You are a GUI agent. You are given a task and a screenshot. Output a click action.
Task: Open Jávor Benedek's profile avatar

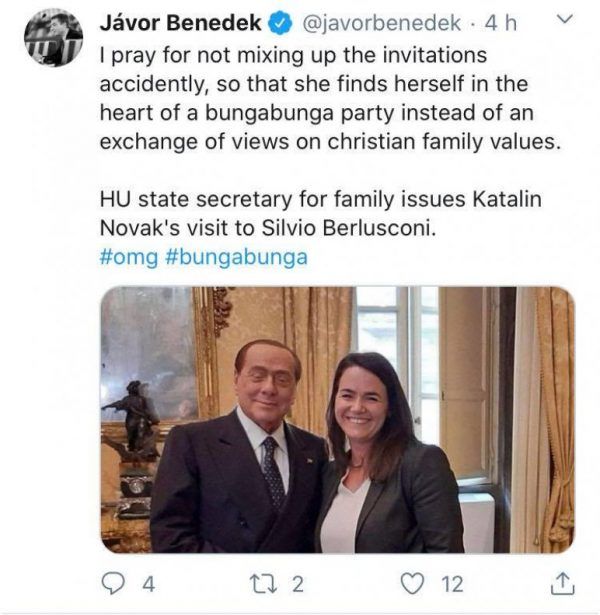click(53, 38)
